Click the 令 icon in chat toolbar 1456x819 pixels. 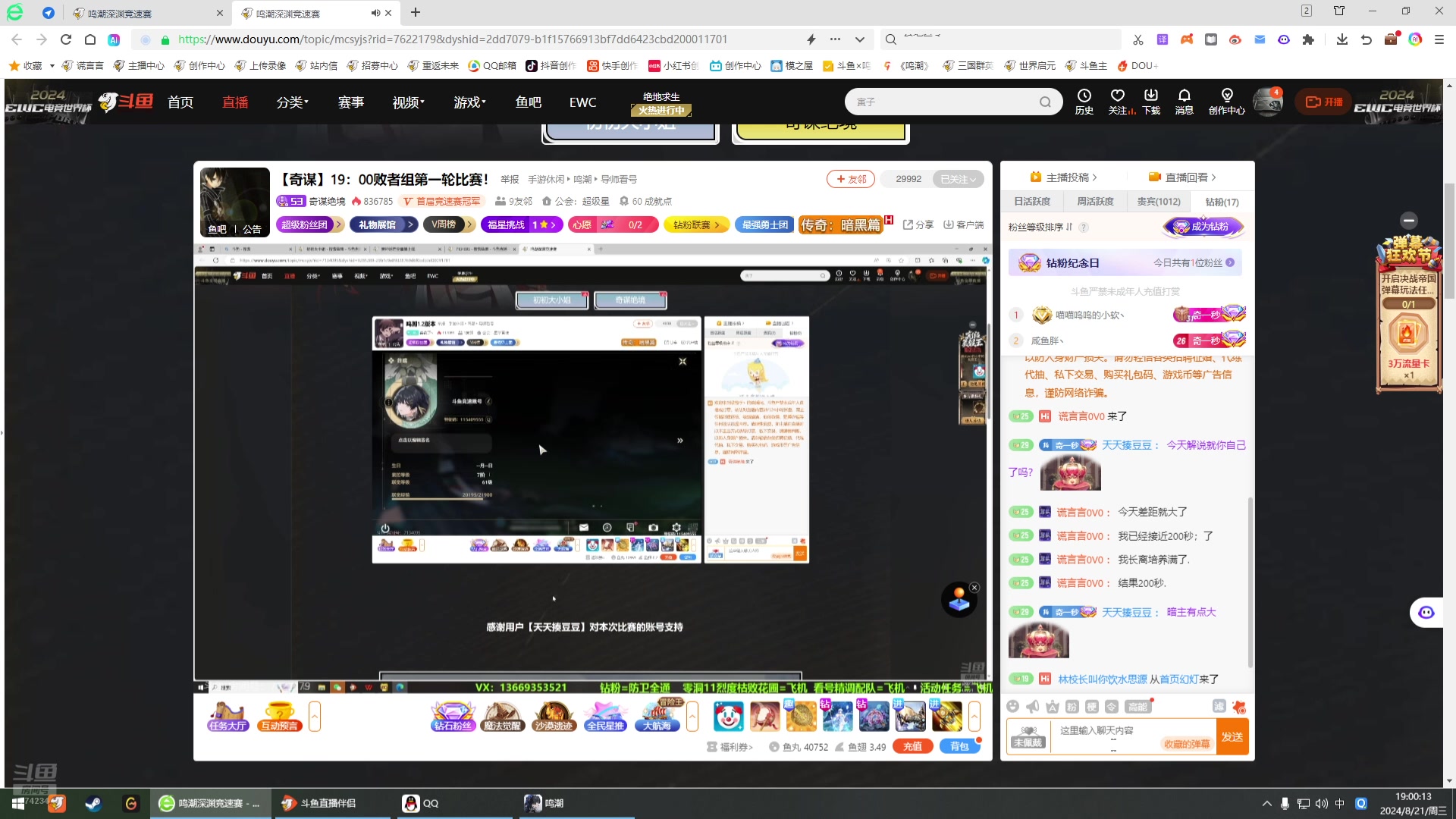click(x=1111, y=707)
